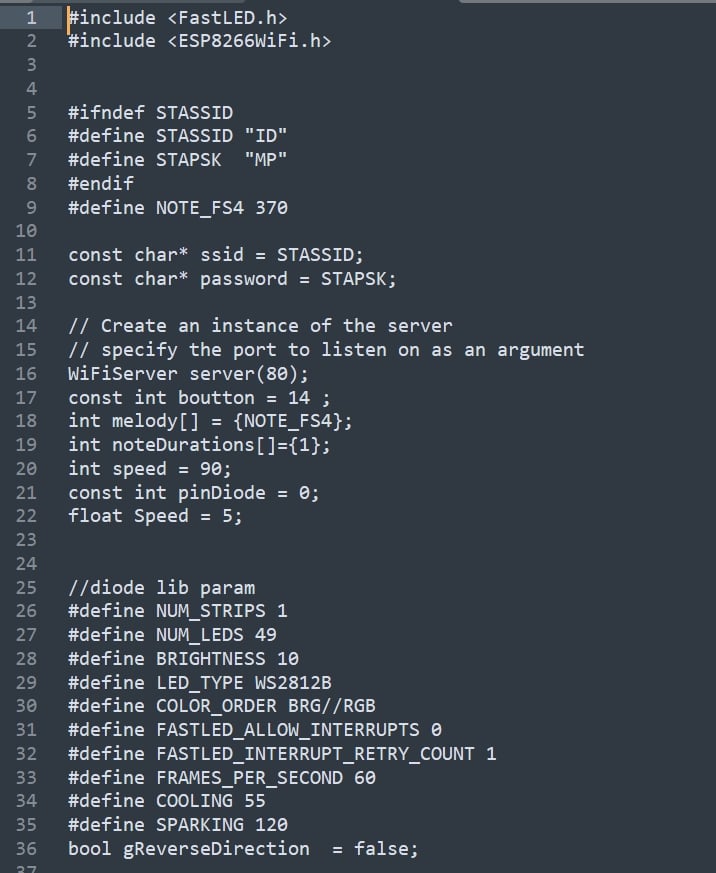Click line number 16 in the gutter

coord(26,374)
